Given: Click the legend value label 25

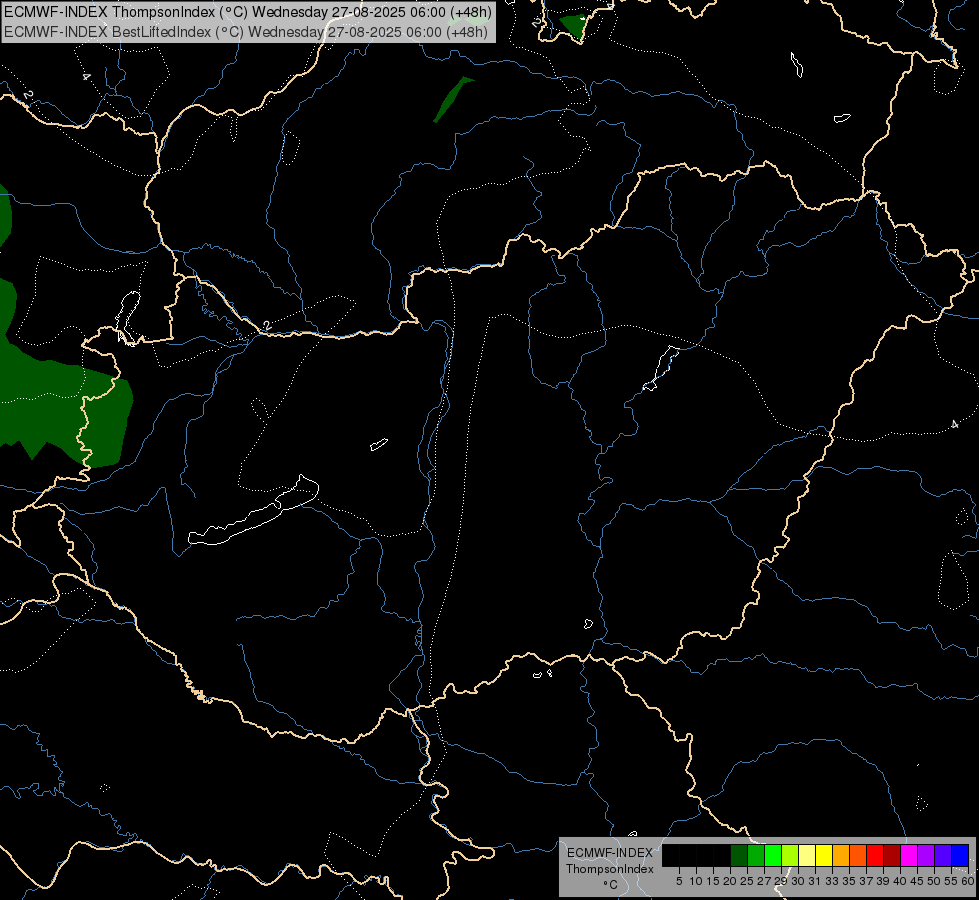Looking at the screenshot, I should coord(746,881).
